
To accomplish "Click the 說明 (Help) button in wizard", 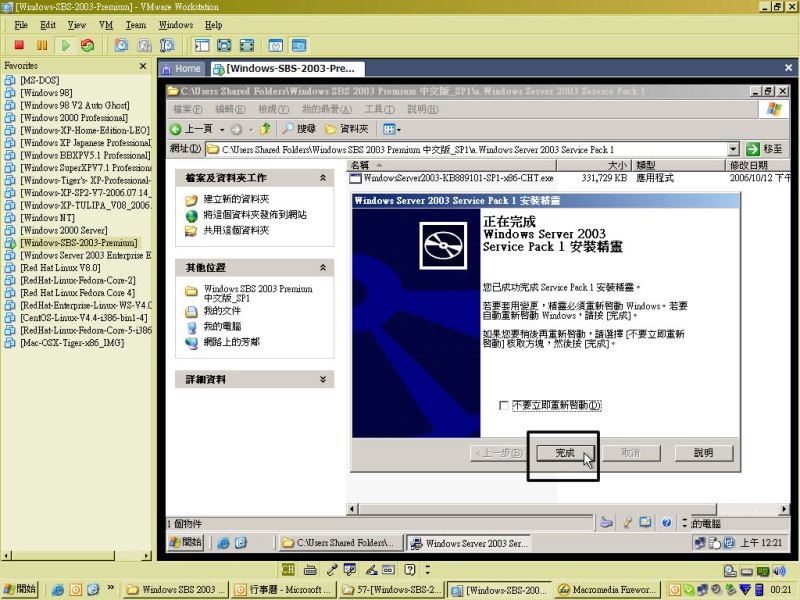I will point(704,453).
